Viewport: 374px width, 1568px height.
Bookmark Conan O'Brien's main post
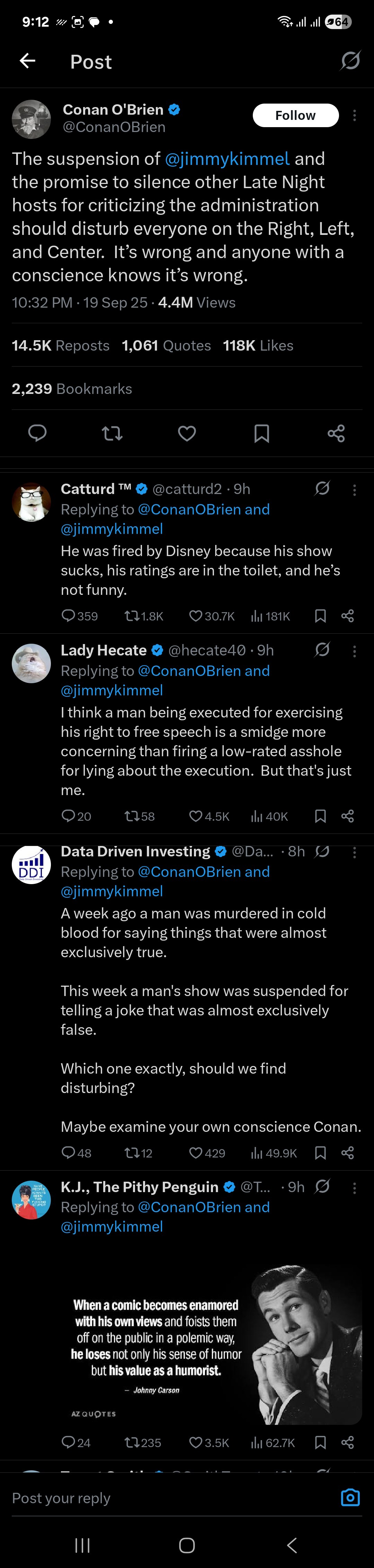[261, 433]
